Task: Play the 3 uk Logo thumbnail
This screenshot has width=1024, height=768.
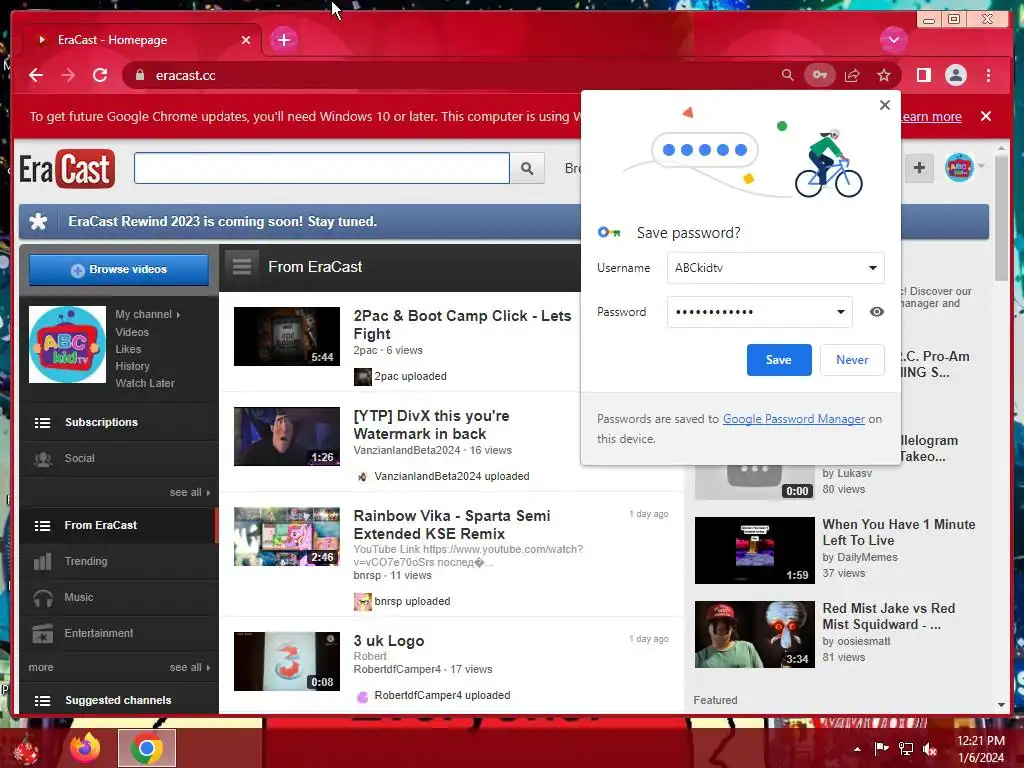Action: click(287, 661)
